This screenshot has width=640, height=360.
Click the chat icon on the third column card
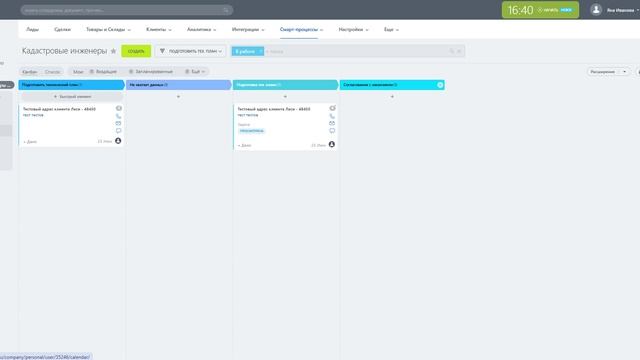[x=332, y=131]
